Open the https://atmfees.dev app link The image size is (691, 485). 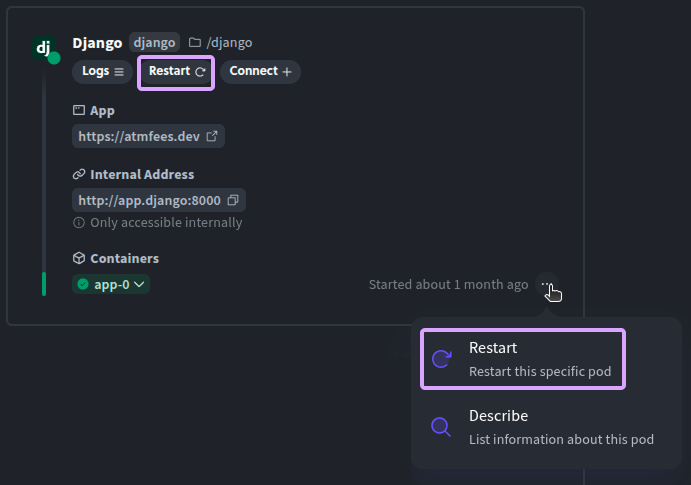click(139, 136)
